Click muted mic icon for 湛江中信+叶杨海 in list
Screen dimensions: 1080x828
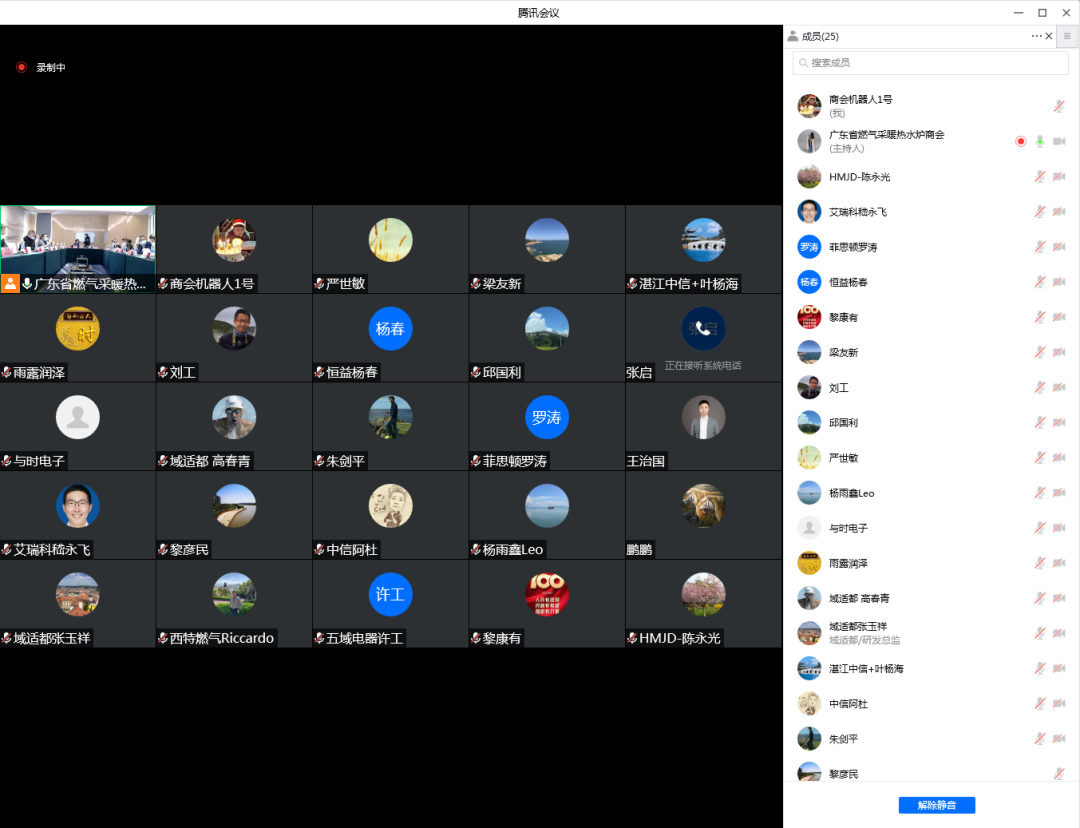point(1040,668)
